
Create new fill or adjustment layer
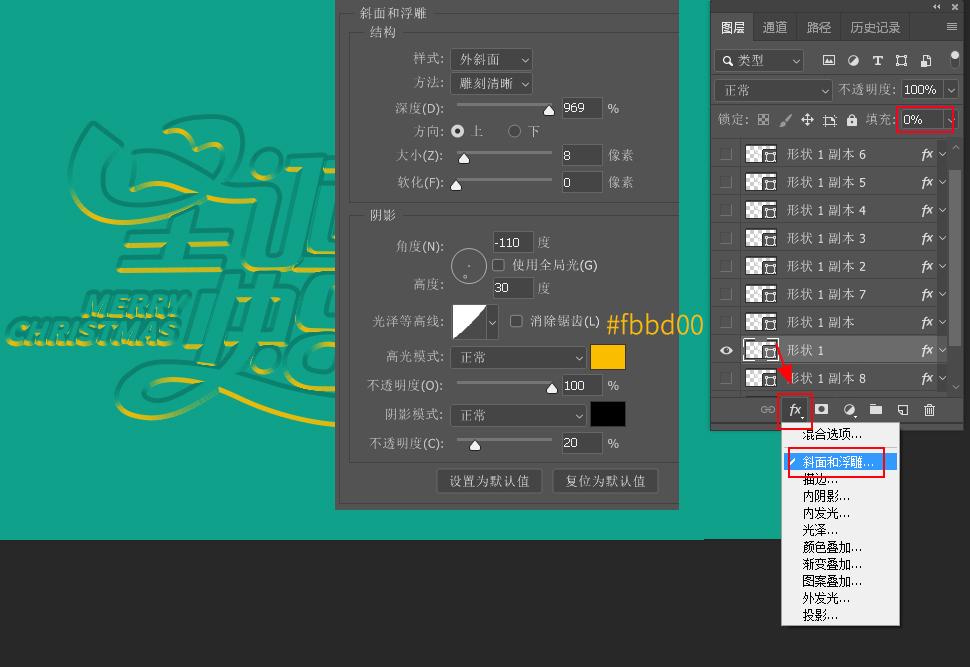point(849,410)
